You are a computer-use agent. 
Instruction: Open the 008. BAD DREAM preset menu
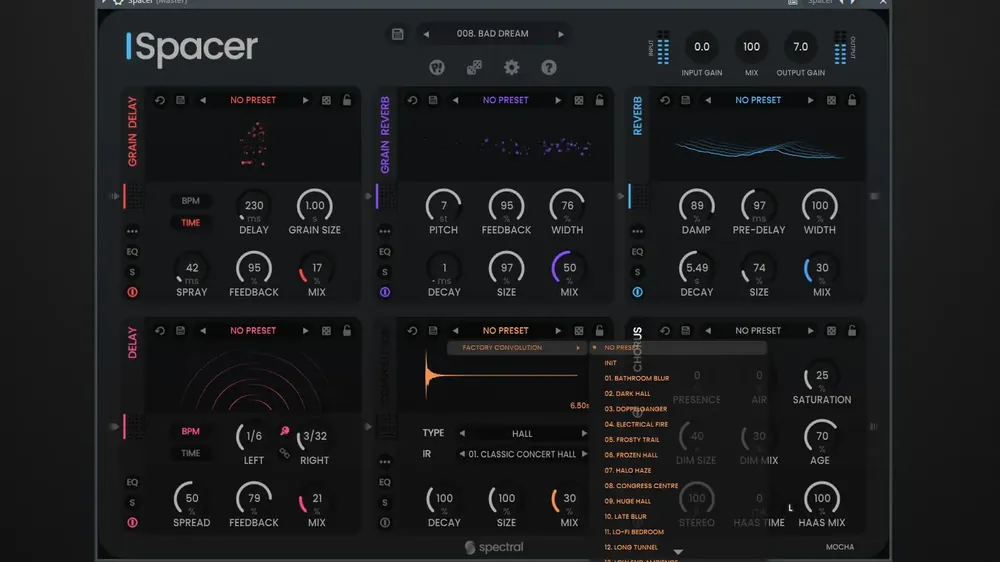492,33
